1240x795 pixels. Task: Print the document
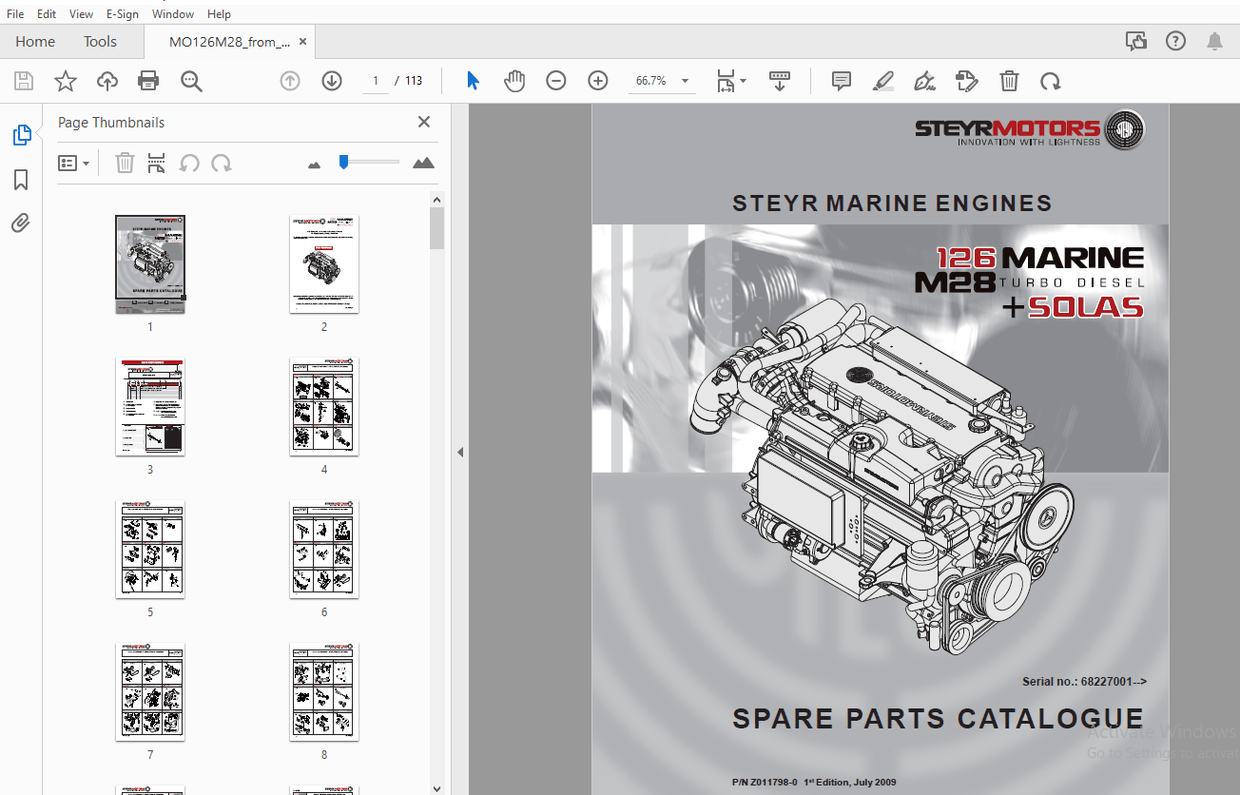pos(148,81)
